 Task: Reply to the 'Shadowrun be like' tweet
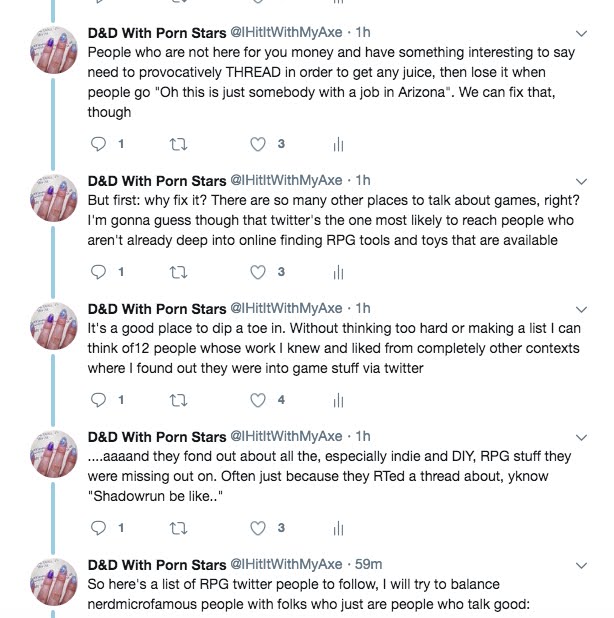(98, 528)
